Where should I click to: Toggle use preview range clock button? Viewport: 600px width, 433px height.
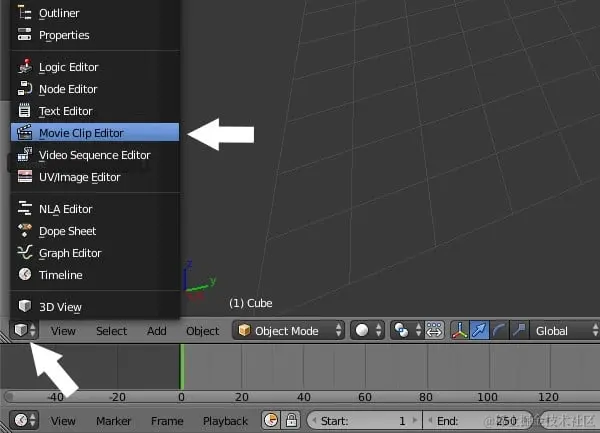pyautogui.click(x=271, y=420)
